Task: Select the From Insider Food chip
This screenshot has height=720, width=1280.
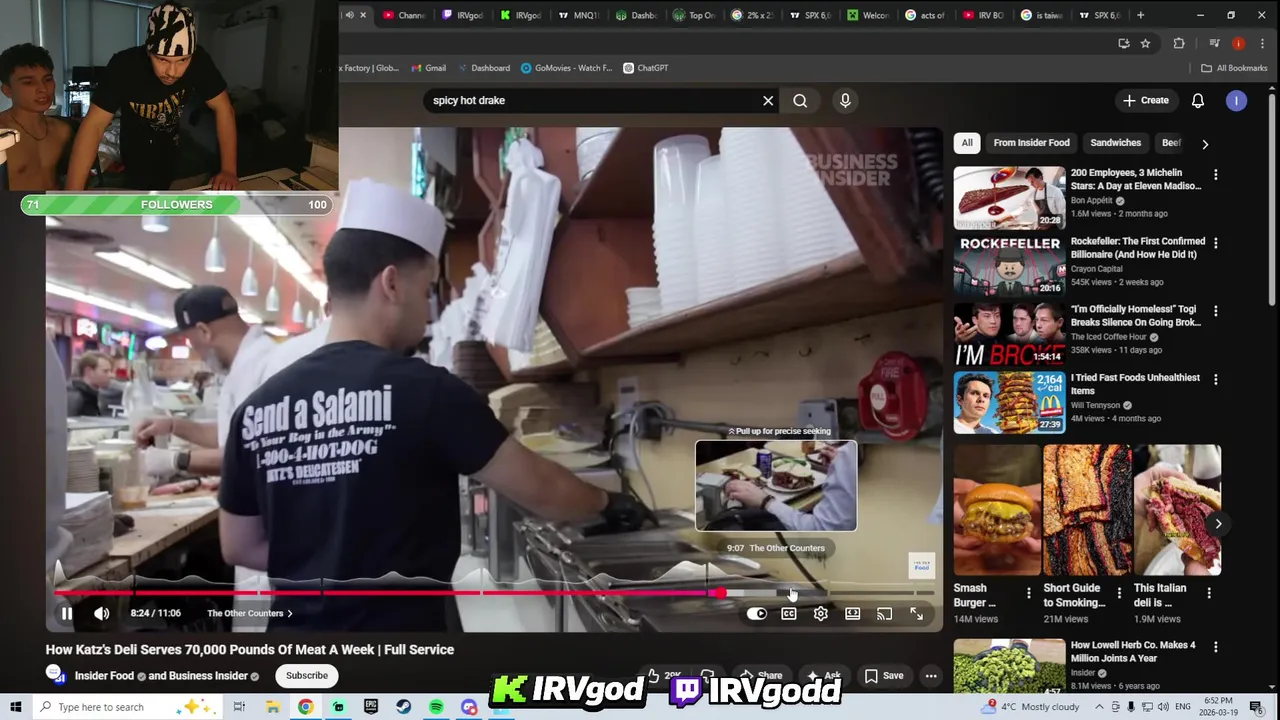Action: point(1031,143)
